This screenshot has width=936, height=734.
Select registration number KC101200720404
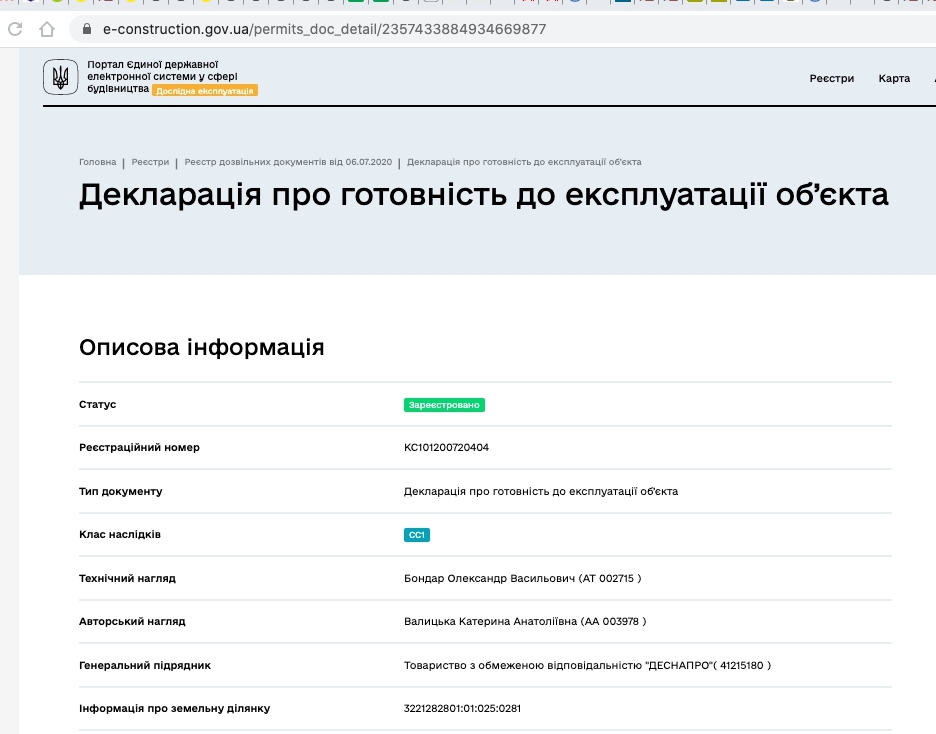click(447, 448)
